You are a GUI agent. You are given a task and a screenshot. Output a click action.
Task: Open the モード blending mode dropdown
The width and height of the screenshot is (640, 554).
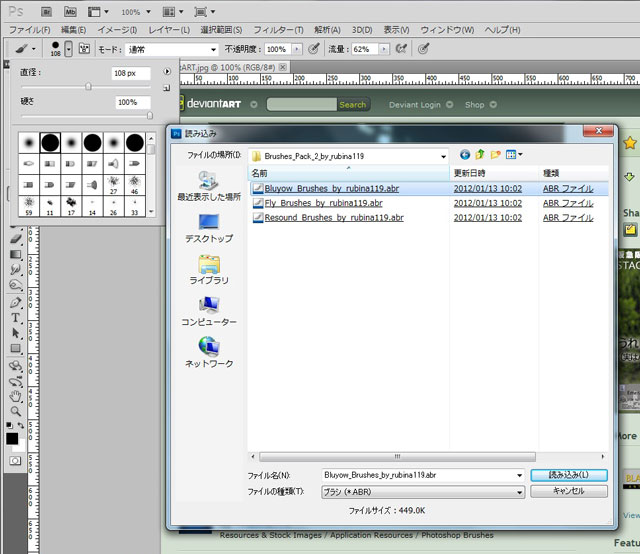(171, 49)
